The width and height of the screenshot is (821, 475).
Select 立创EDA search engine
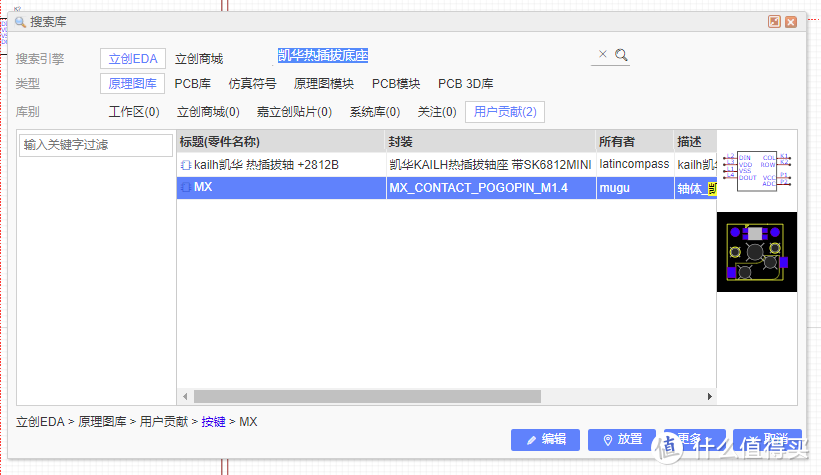click(x=133, y=59)
